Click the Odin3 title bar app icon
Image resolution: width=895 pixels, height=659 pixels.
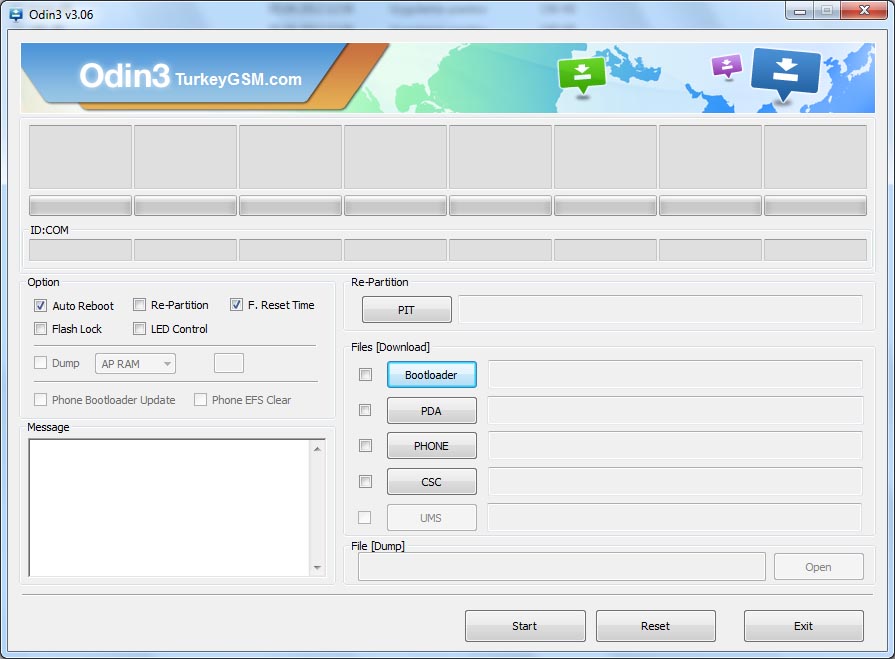16,14
